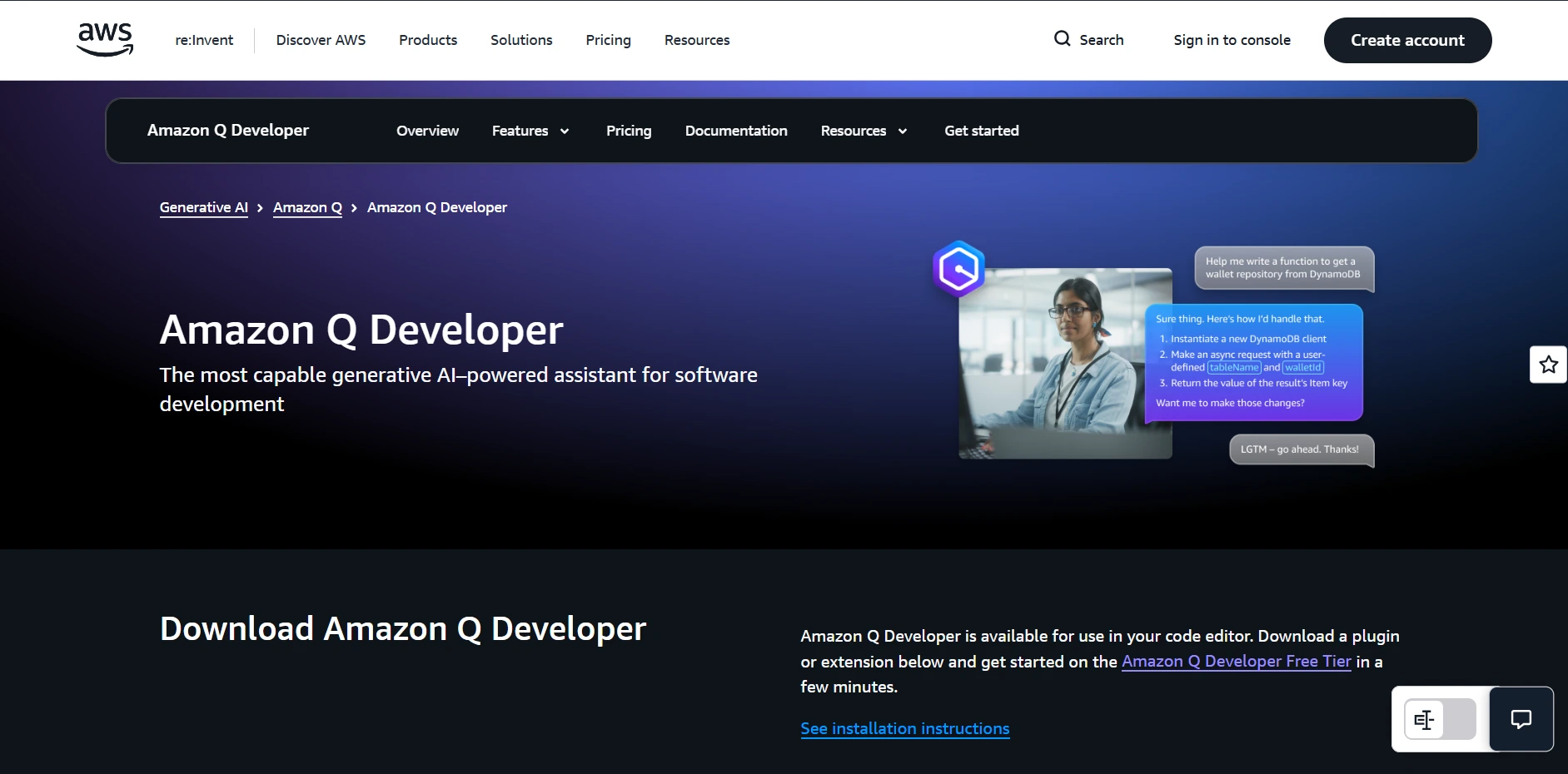Select Pricing in Q Developer bar
Viewport: 1568px width, 774px height.
coord(629,131)
